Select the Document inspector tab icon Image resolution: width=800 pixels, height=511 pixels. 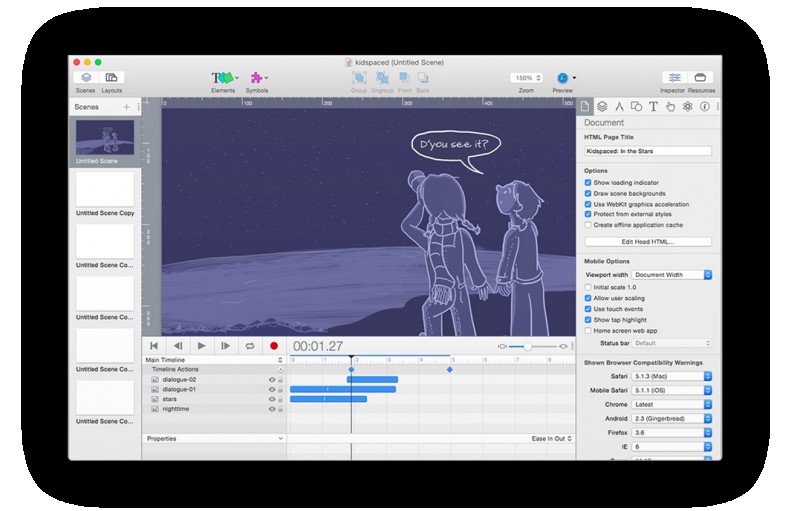(x=585, y=107)
